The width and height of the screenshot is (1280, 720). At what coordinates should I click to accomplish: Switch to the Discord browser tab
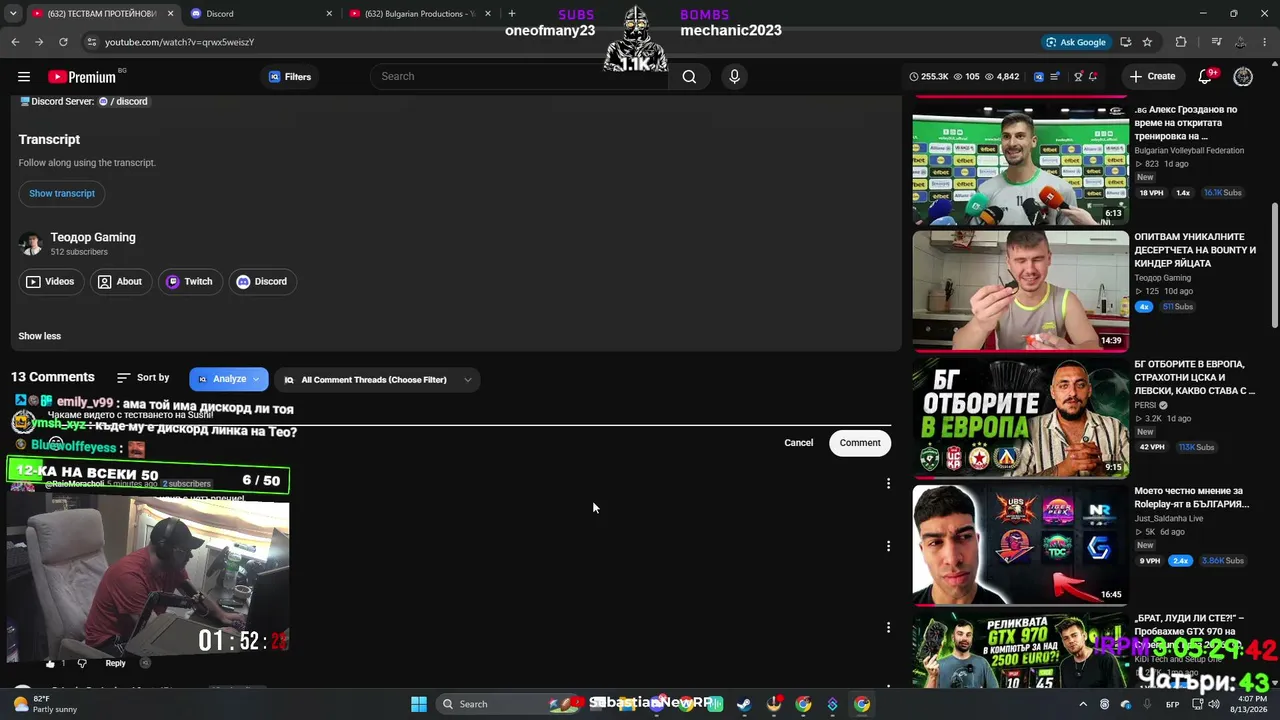coord(262,14)
